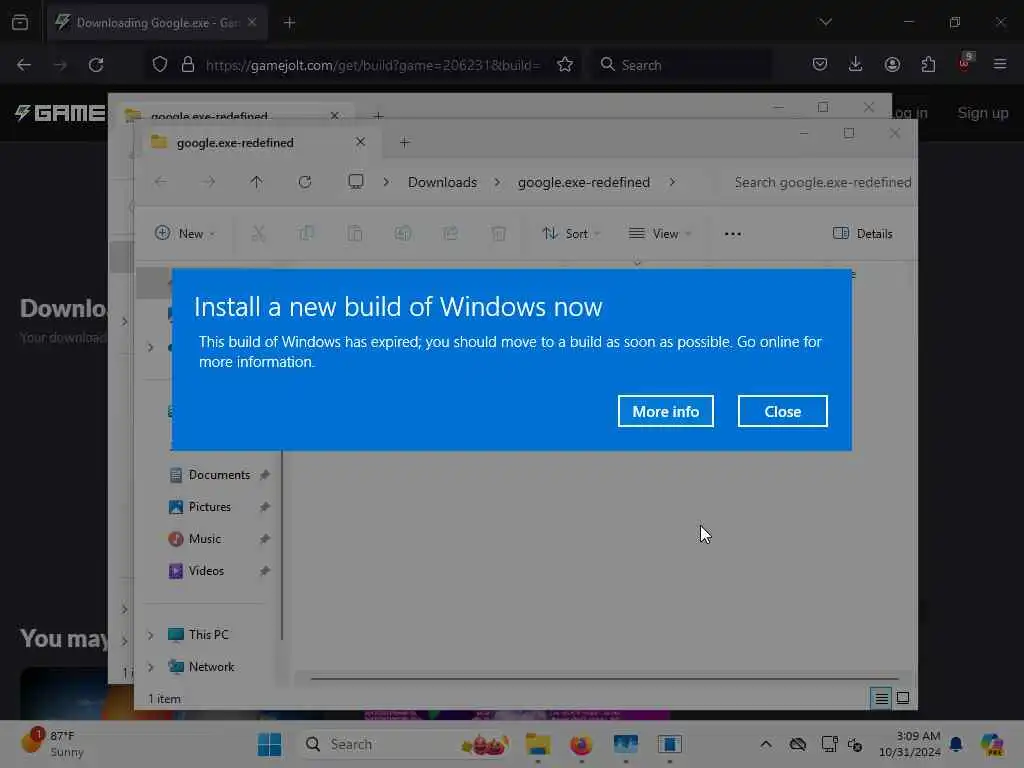Expand chevron after google.exe-redefined breadcrumb
This screenshot has width=1024, height=768.
tap(672, 182)
